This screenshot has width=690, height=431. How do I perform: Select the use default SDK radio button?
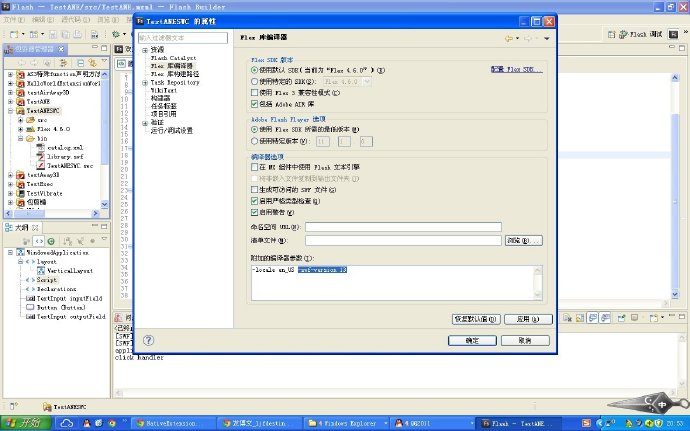pos(254,70)
